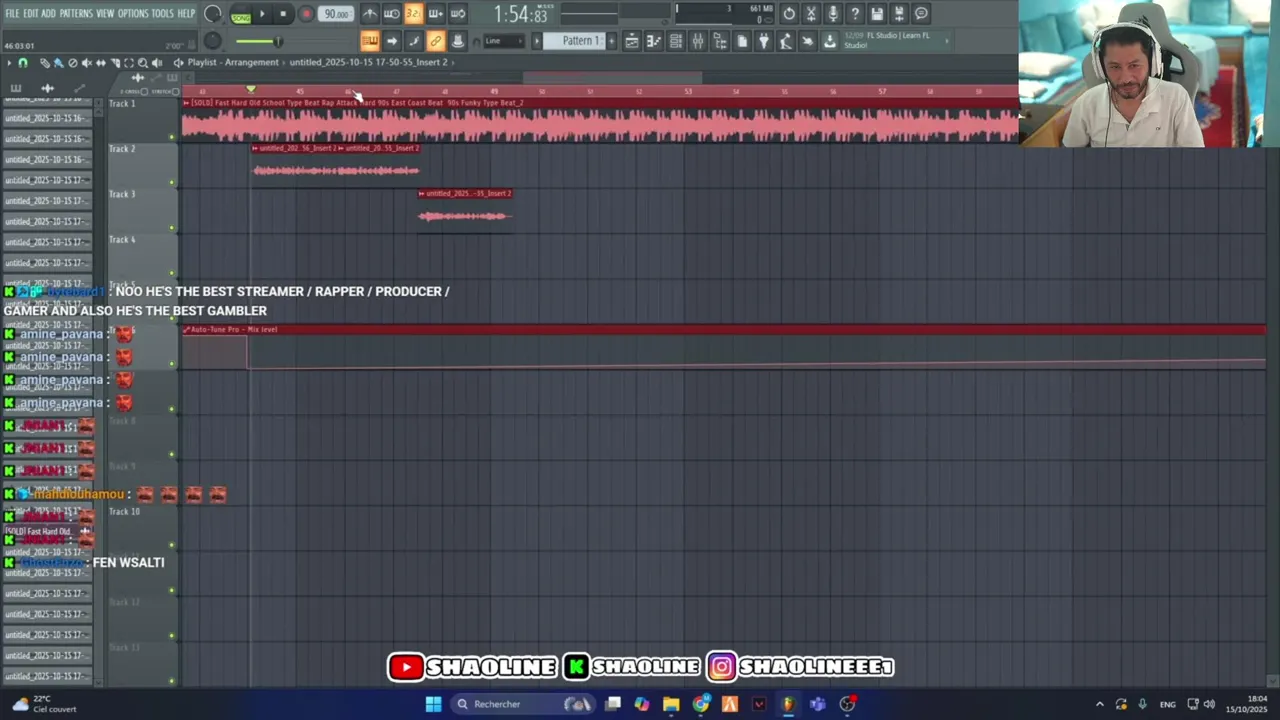Open the ADD menu
This screenshot has height=720, width=1280.
pos(48,14)
